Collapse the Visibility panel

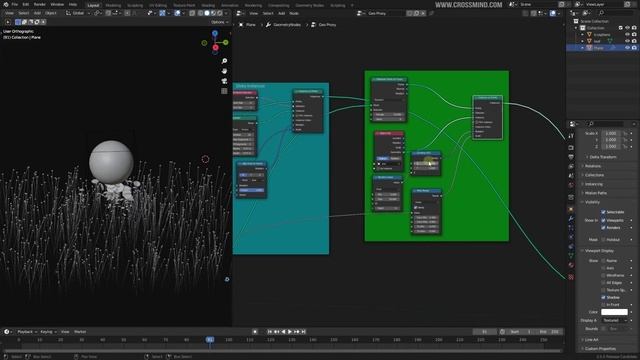pos(591,202)
